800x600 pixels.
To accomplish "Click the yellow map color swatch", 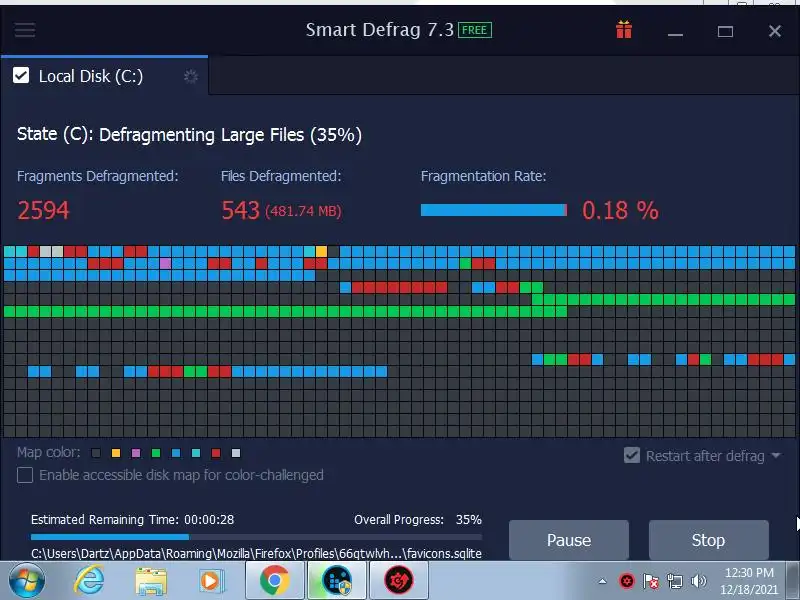I will (116, 453).
